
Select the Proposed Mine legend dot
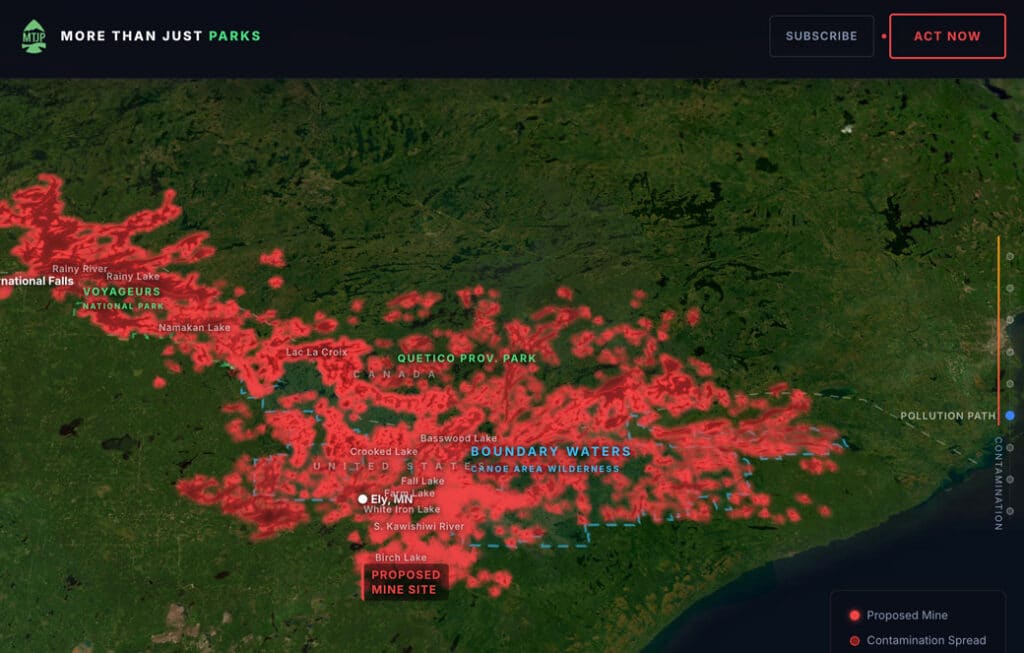point(855,615)
